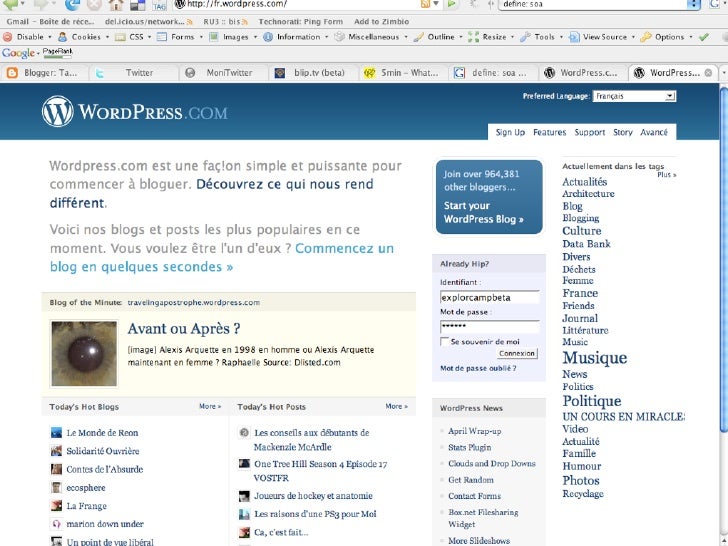Viewport: 728px width, 546px height.
Task: Click the green checkmark validation icon
Action: pos(703,37)
